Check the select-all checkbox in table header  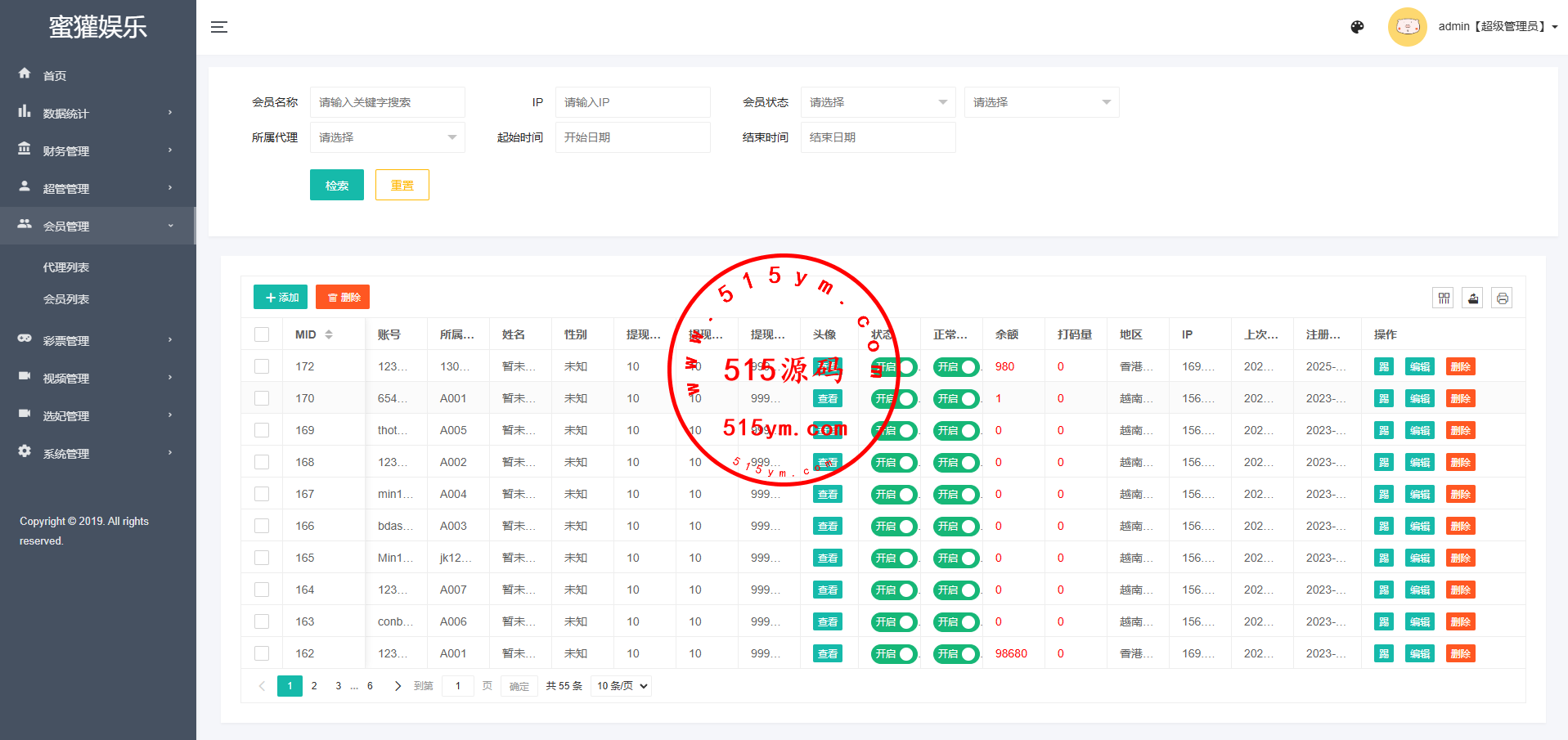point(262,334)
